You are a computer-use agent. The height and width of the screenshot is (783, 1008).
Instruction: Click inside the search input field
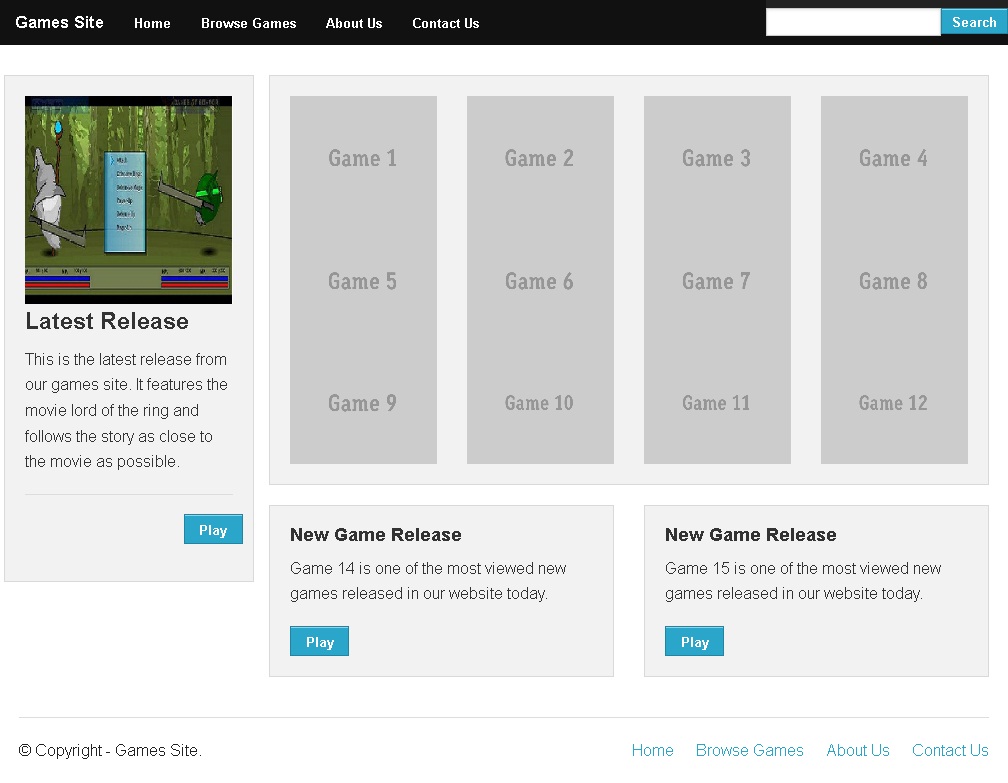[852, 21]
